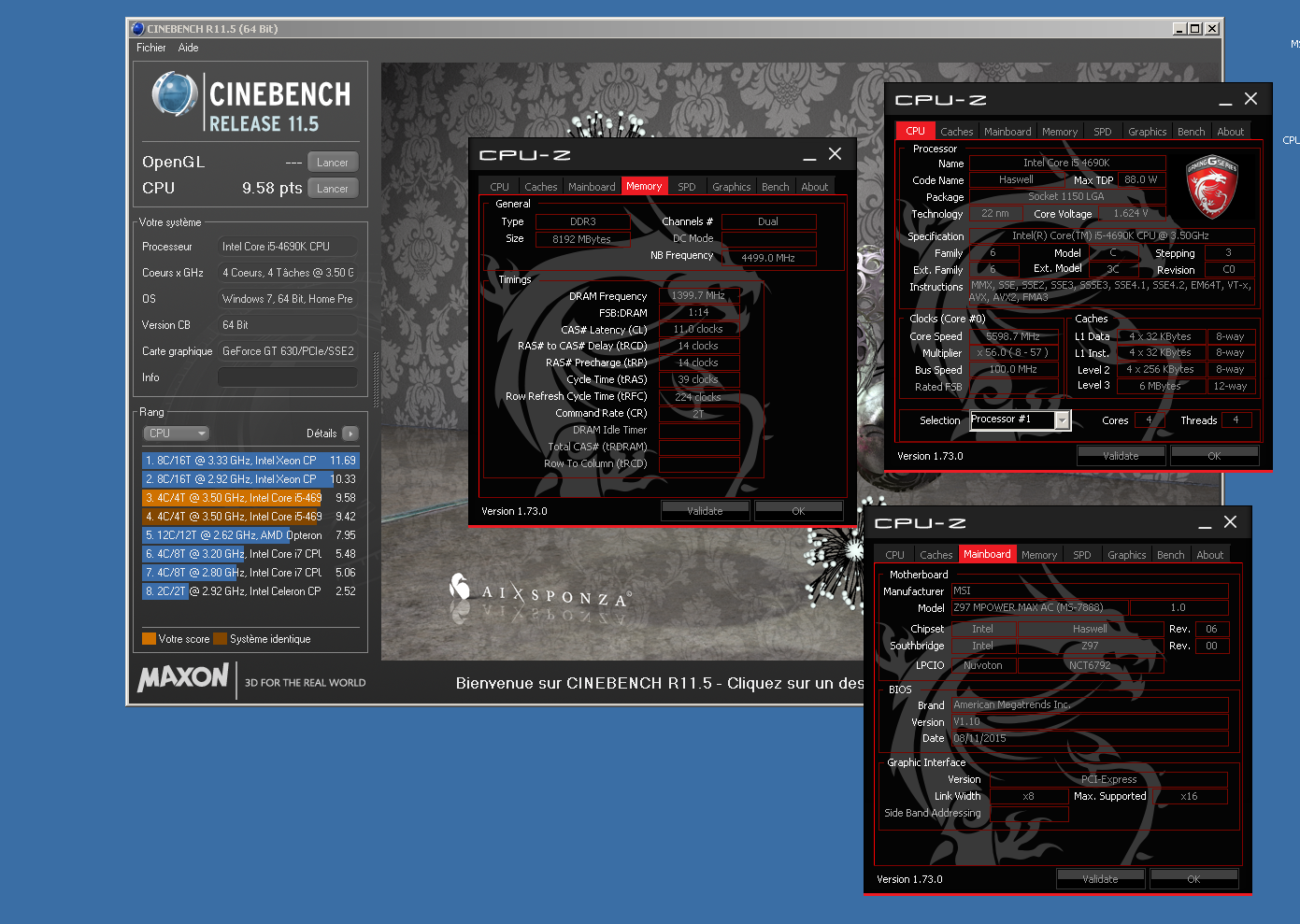1300x924 pixels.
Task: Click the MAXON logo
Action: click(x=183, y=678)
